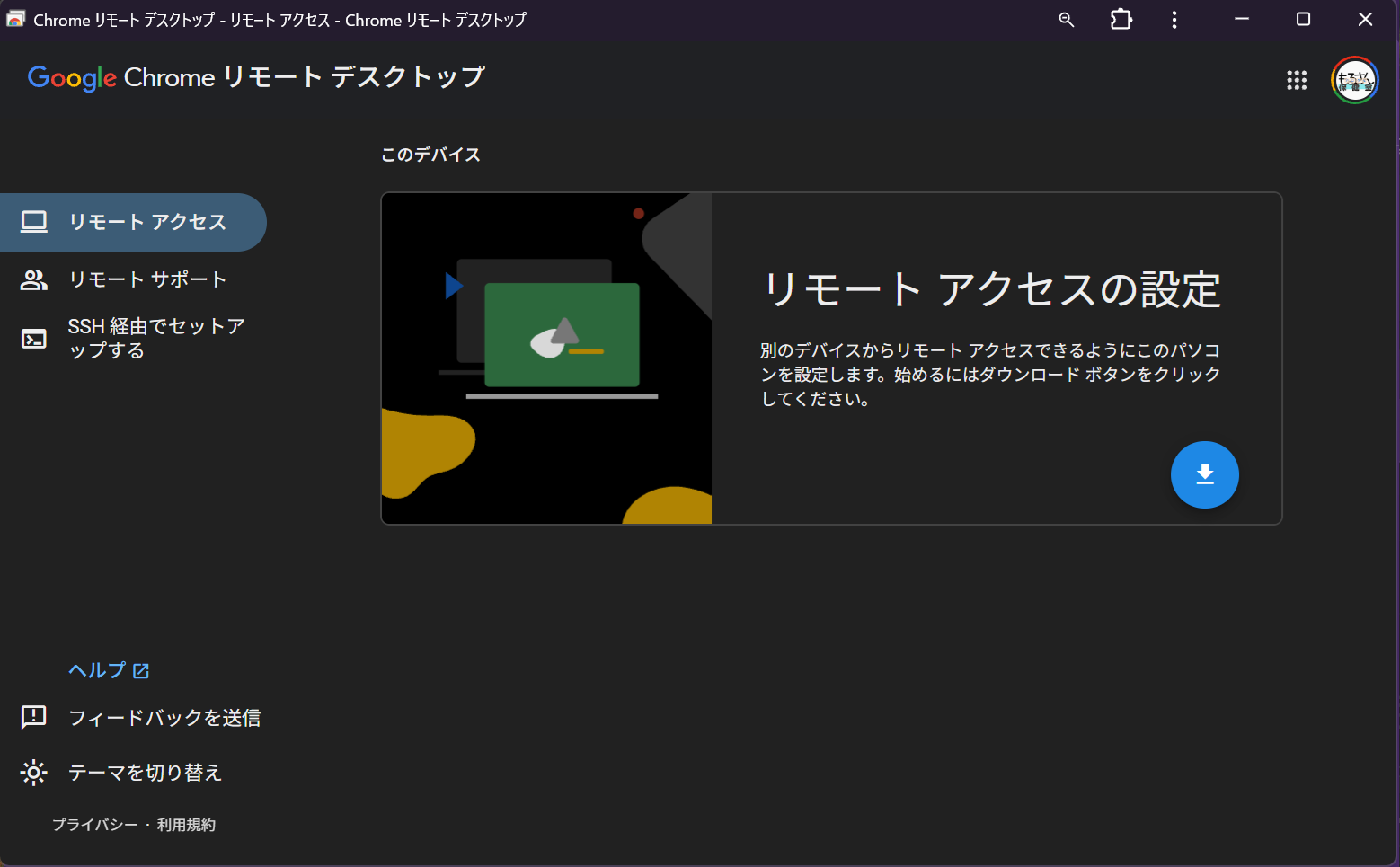1400x867 pixels.
Task: Click the app icon in the title bar
Action: (x=15, y=20)
